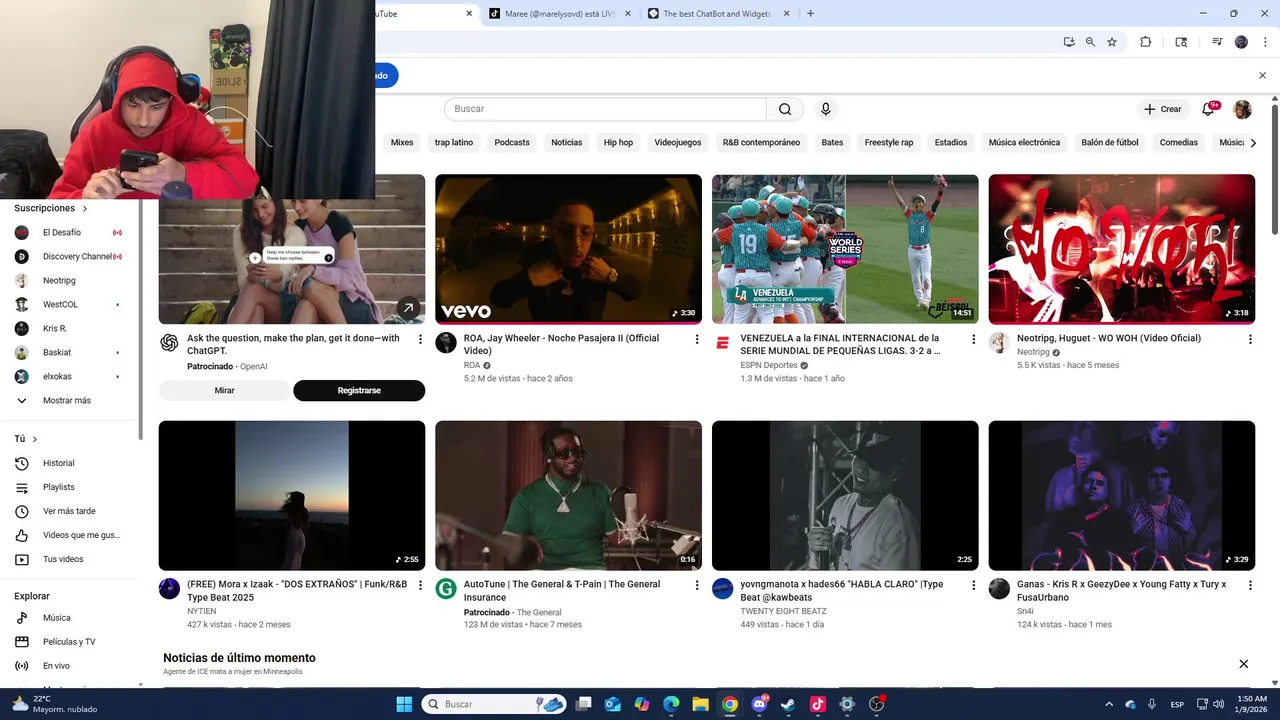The height and width of the screenshot is (720, 1280).
Task: Click the Mirar button on the ChatGPT ad
Action: click(224, 391)
